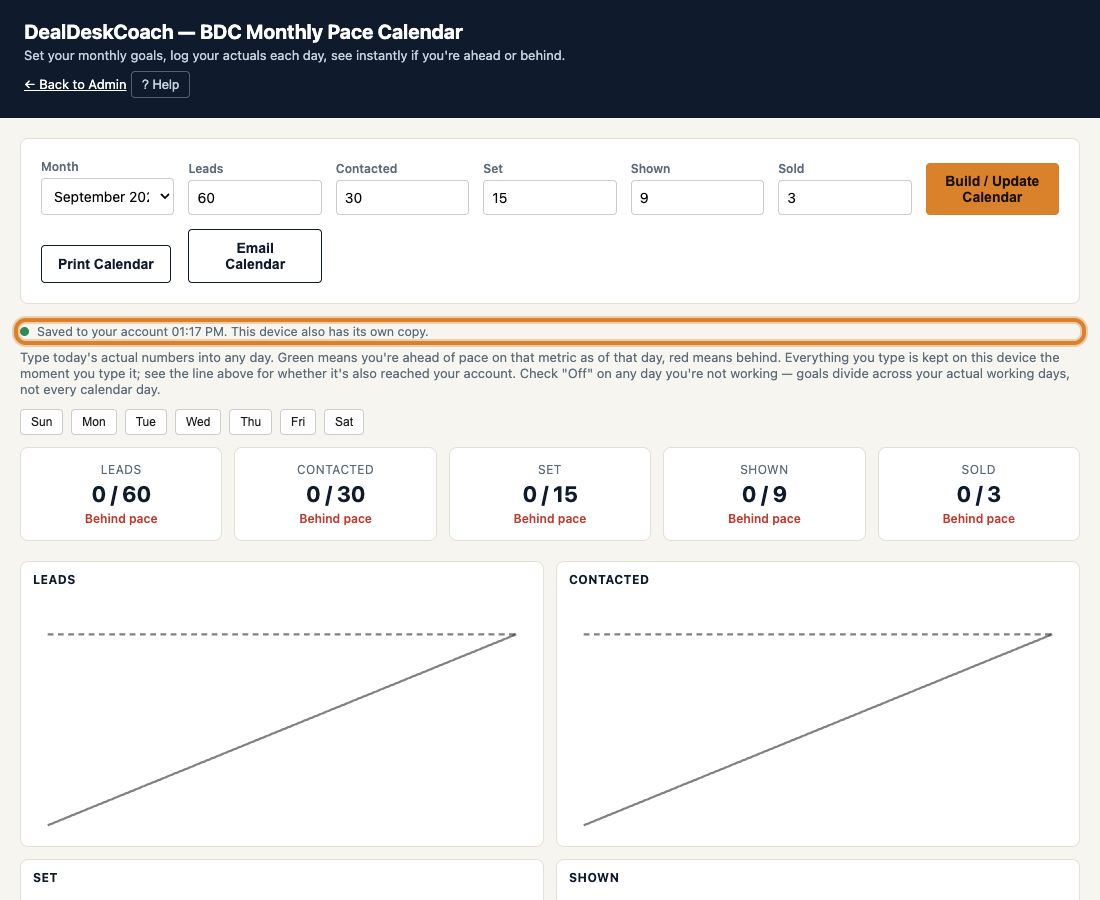This screenshot has height=900, width=1100.
Task: Click the DealDeskCoach page title
Action: (x=243, y=32)
